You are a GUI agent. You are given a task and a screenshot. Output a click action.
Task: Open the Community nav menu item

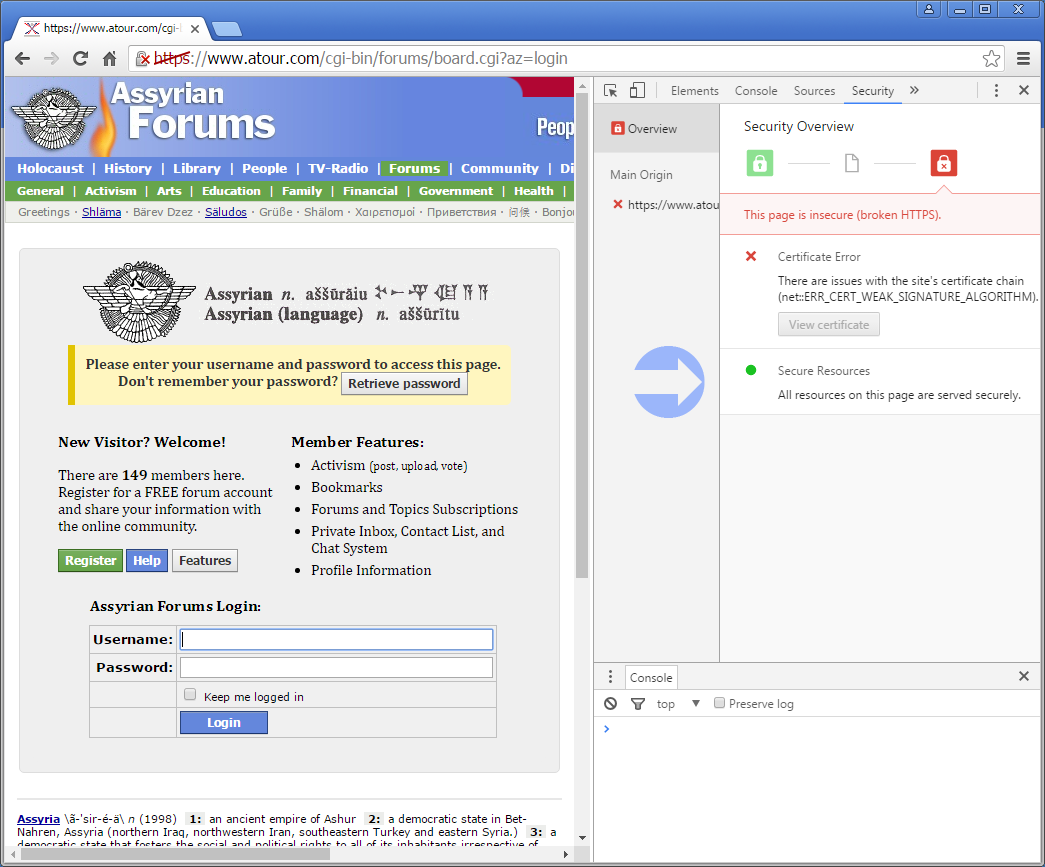500,169
